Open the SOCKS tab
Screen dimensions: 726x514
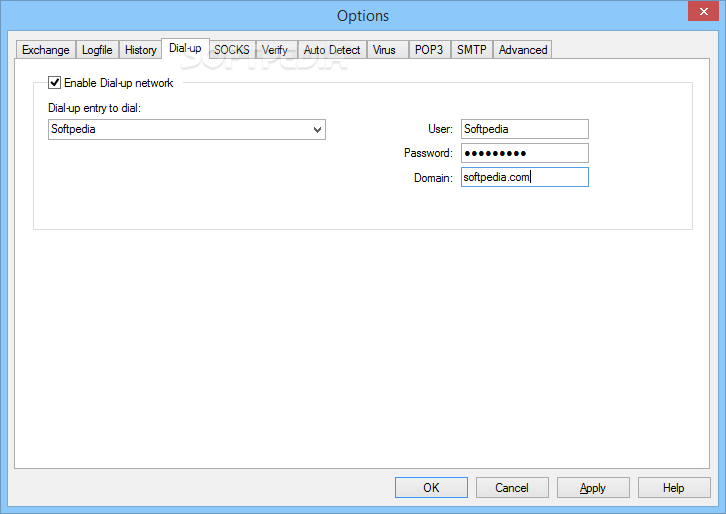point(232,50)
